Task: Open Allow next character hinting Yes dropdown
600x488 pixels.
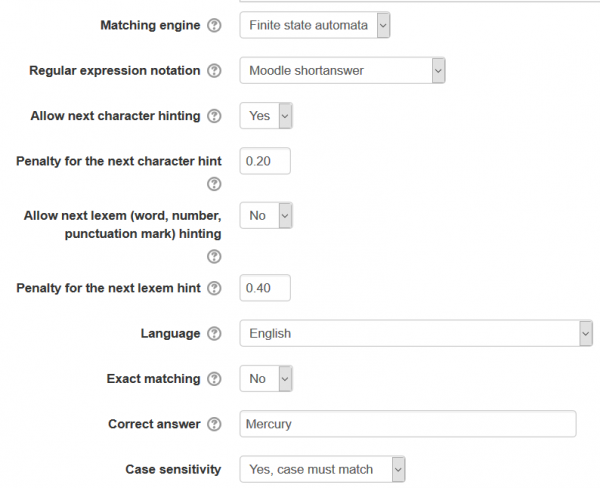Action: pos(266,116)
